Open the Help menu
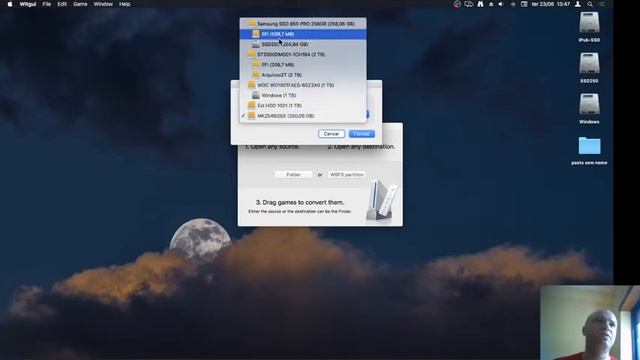 124,4
